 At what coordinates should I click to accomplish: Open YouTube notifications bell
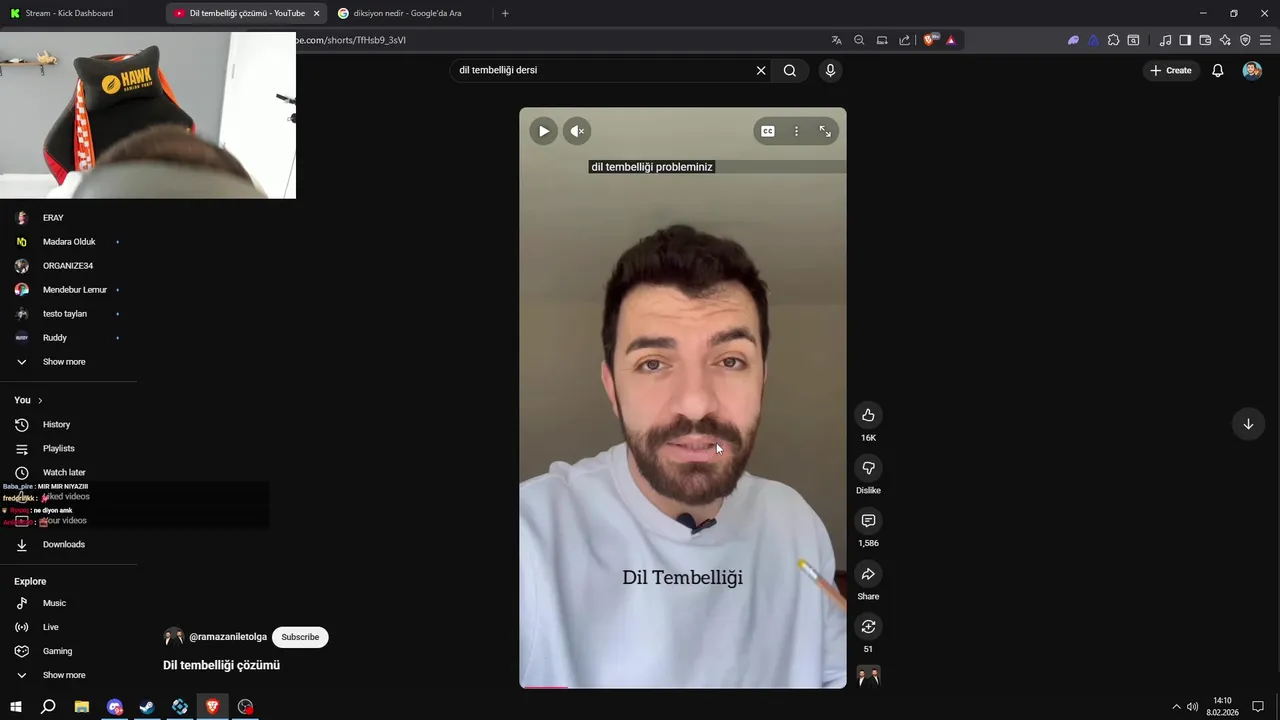pos(1218,70)
